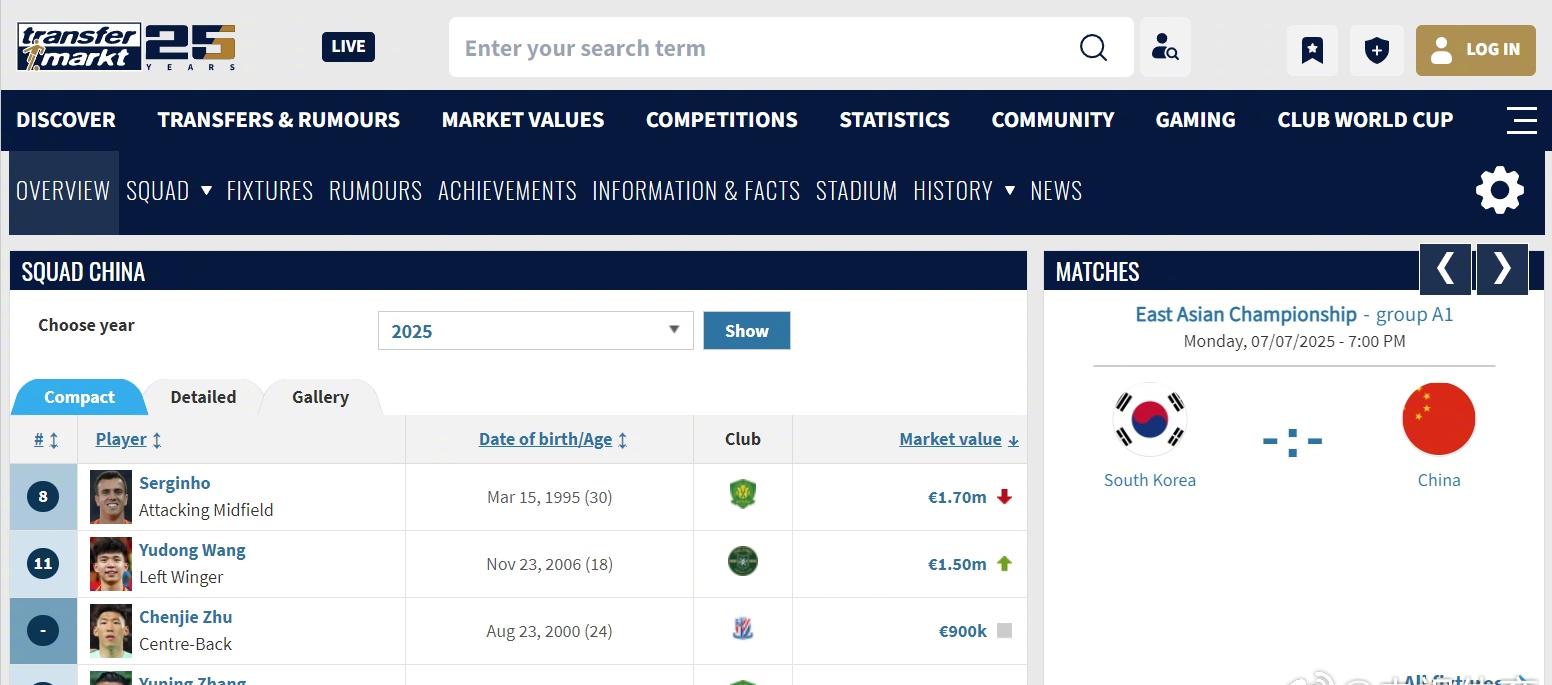Image resolution: width=1552 pixels, height=685 pixels.
Task: Open the CLUB WORLD CUP menu
Action: [x=1365, y=120]
